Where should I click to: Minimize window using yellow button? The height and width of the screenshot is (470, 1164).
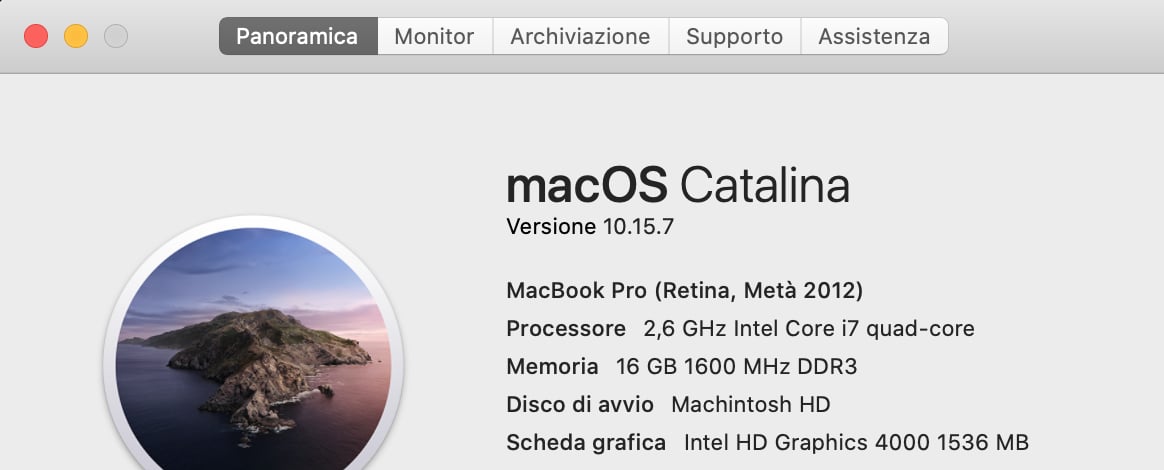(76, 36)
